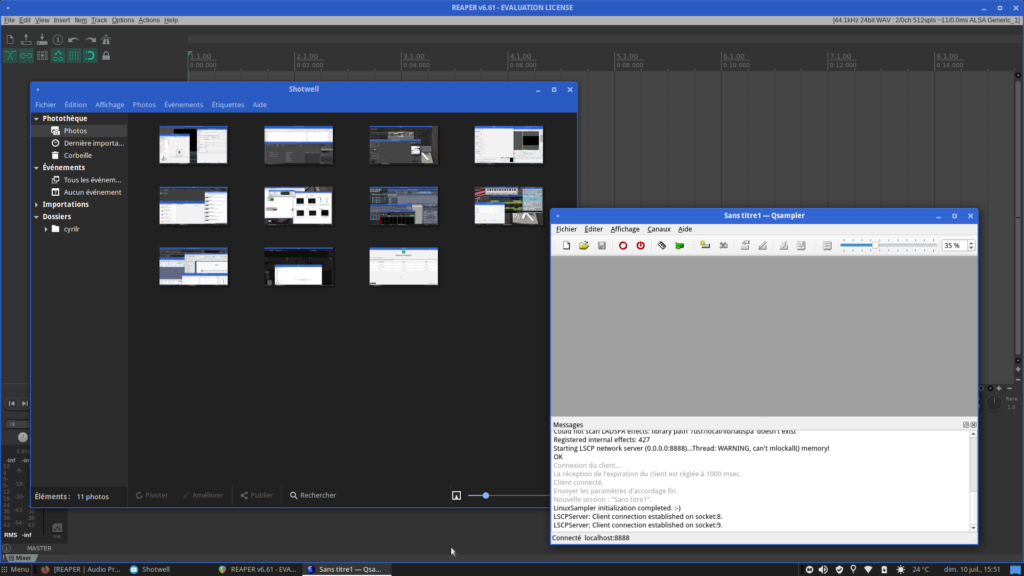The image size is (1024, 576).
Task: Toggle REAPER's lock icon
Action: coord(106,56)
